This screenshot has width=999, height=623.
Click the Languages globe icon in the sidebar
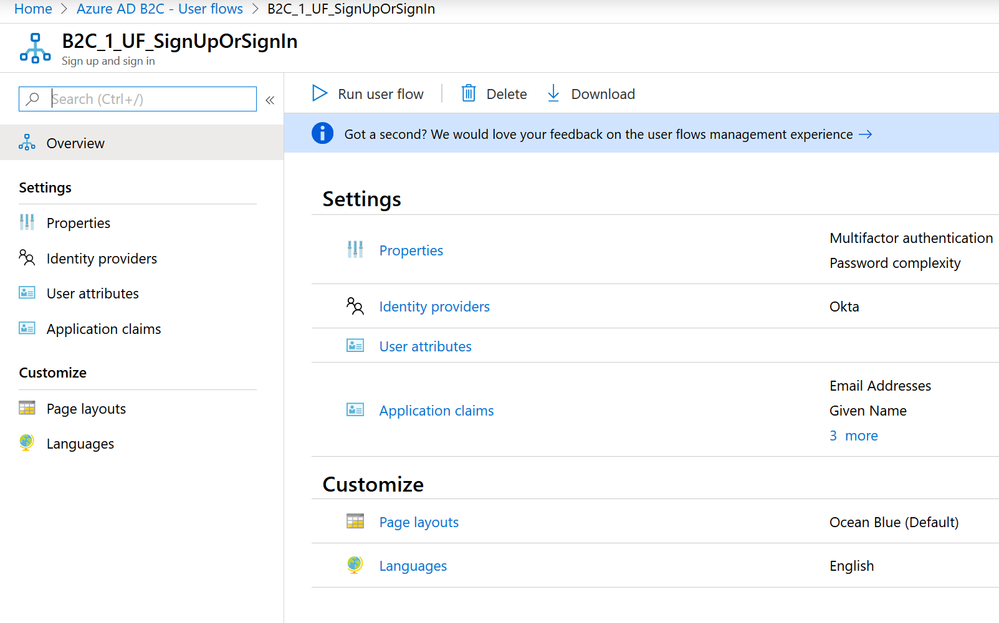[27, 443]
